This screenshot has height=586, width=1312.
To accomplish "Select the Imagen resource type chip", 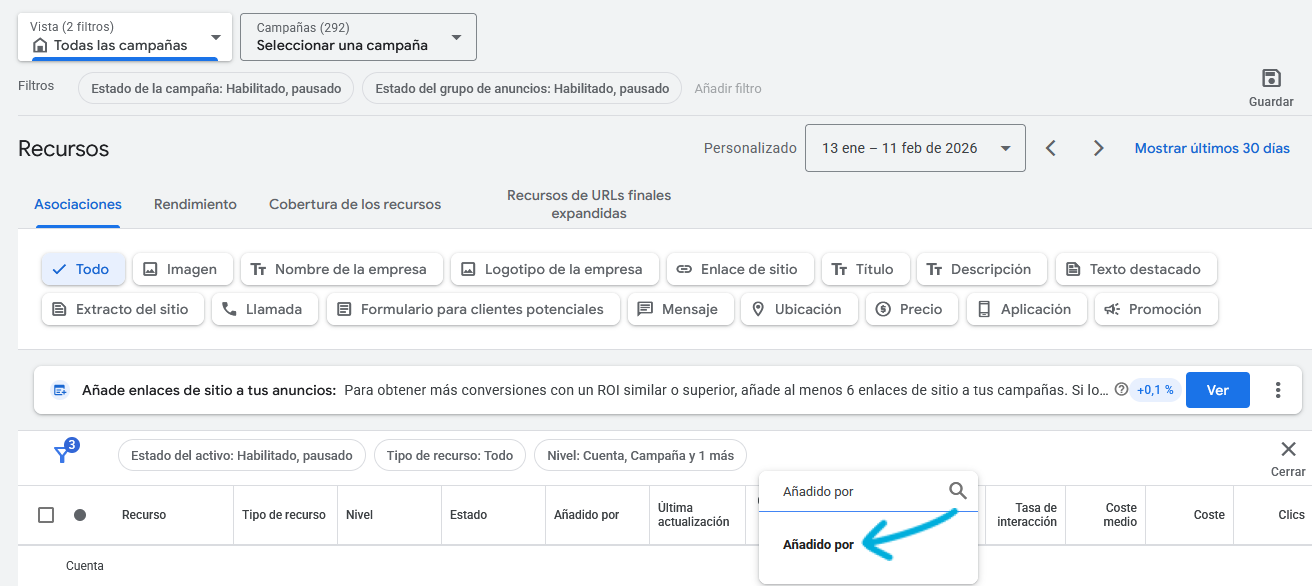I will 181,269.
